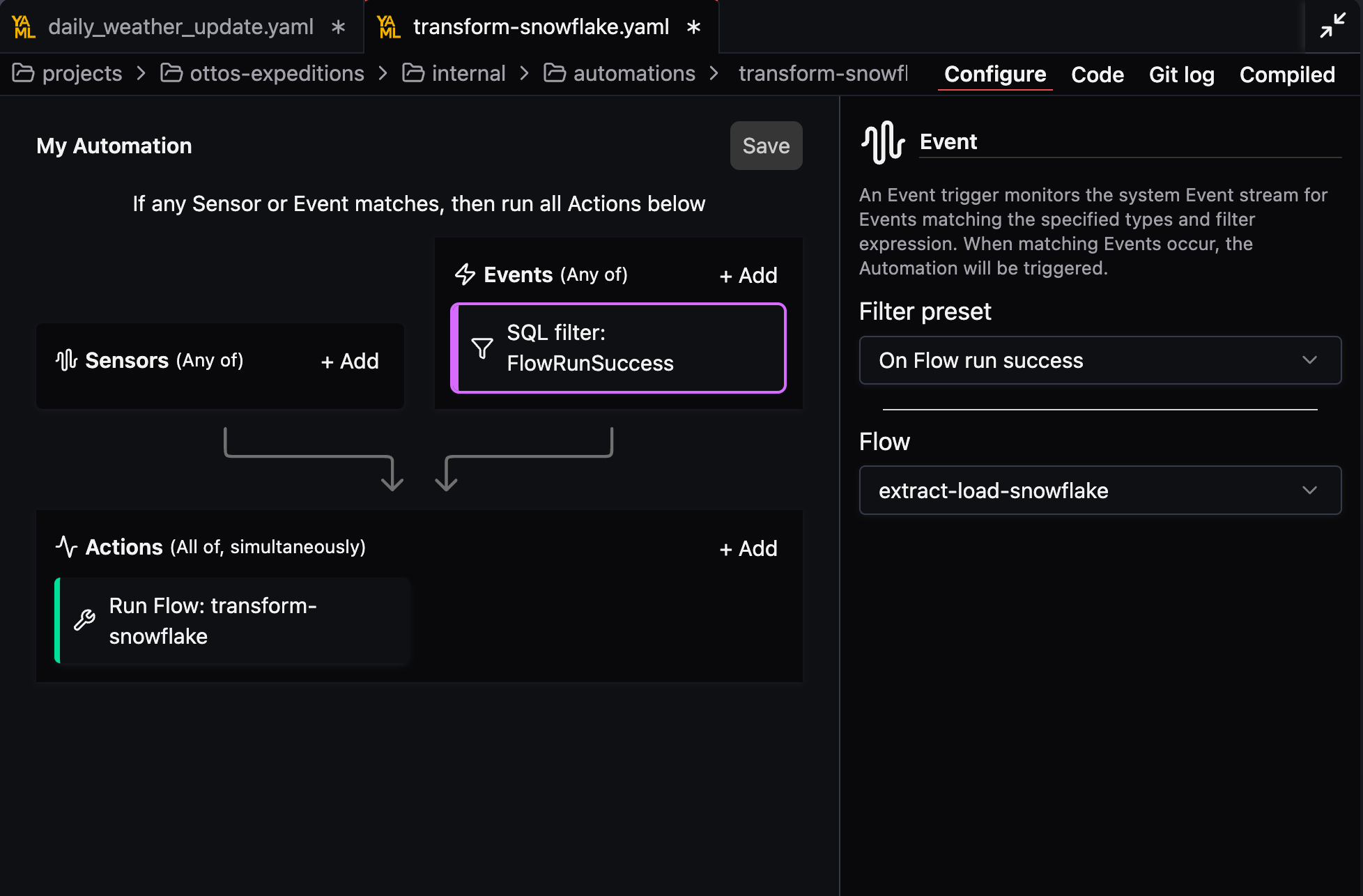Click the wrench icon on Run Flow action
Image resolution: width=1363 pixels, height=896 pixels.
tap(85, 620)
